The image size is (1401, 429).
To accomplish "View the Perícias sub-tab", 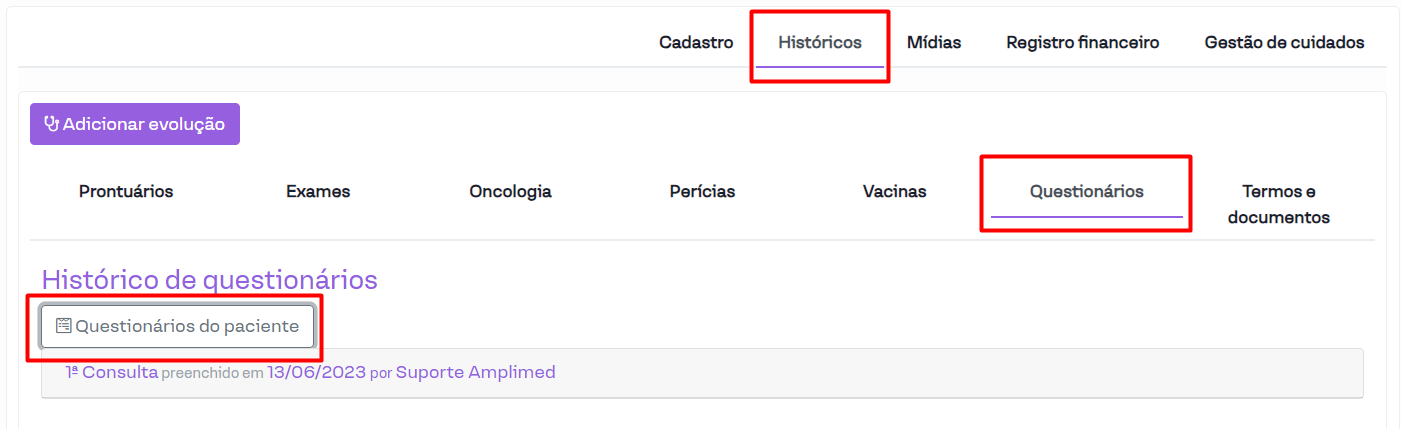I will [x=702, y=192].
